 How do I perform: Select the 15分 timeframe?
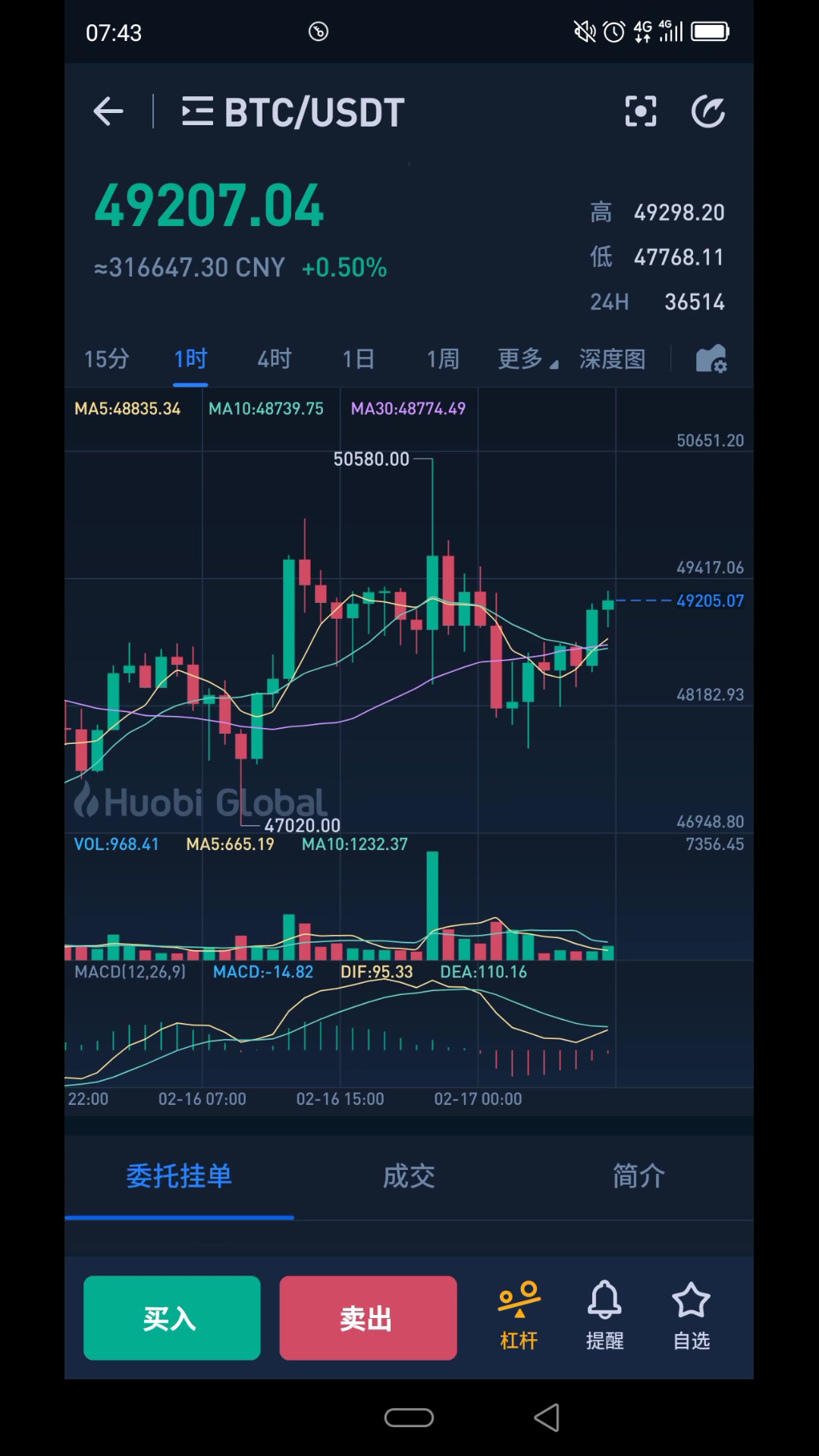pyautogui.click(x=107, y=359)
